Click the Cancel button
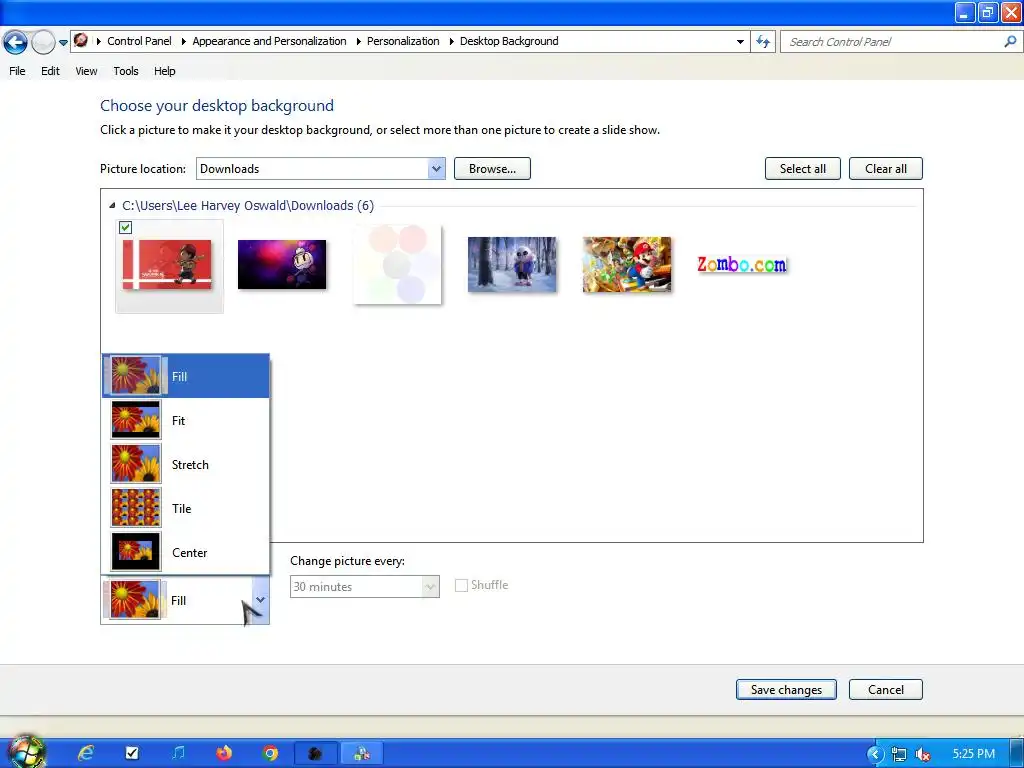1024x768 pixels. pyautogui.click(x=886, y=690)
